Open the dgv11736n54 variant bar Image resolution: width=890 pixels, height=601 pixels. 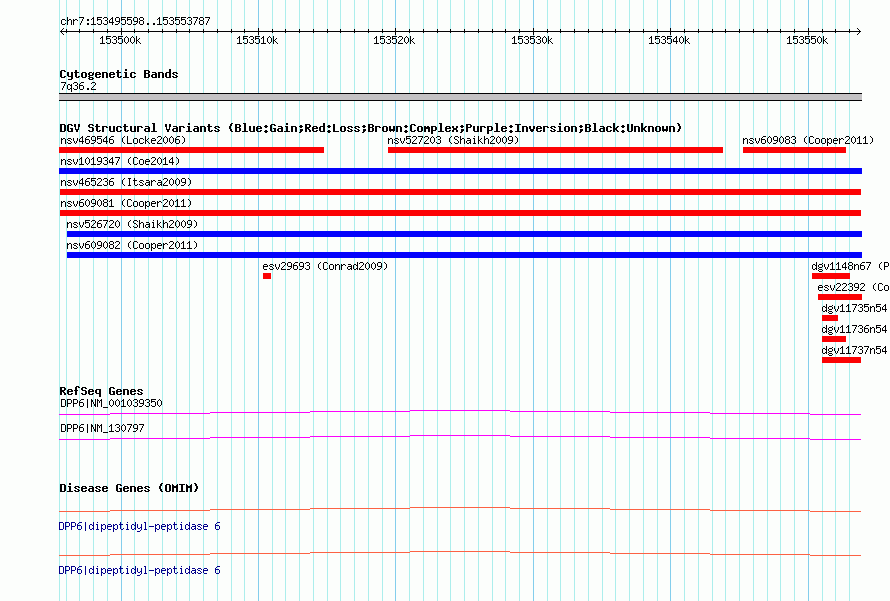coord(834,339)
